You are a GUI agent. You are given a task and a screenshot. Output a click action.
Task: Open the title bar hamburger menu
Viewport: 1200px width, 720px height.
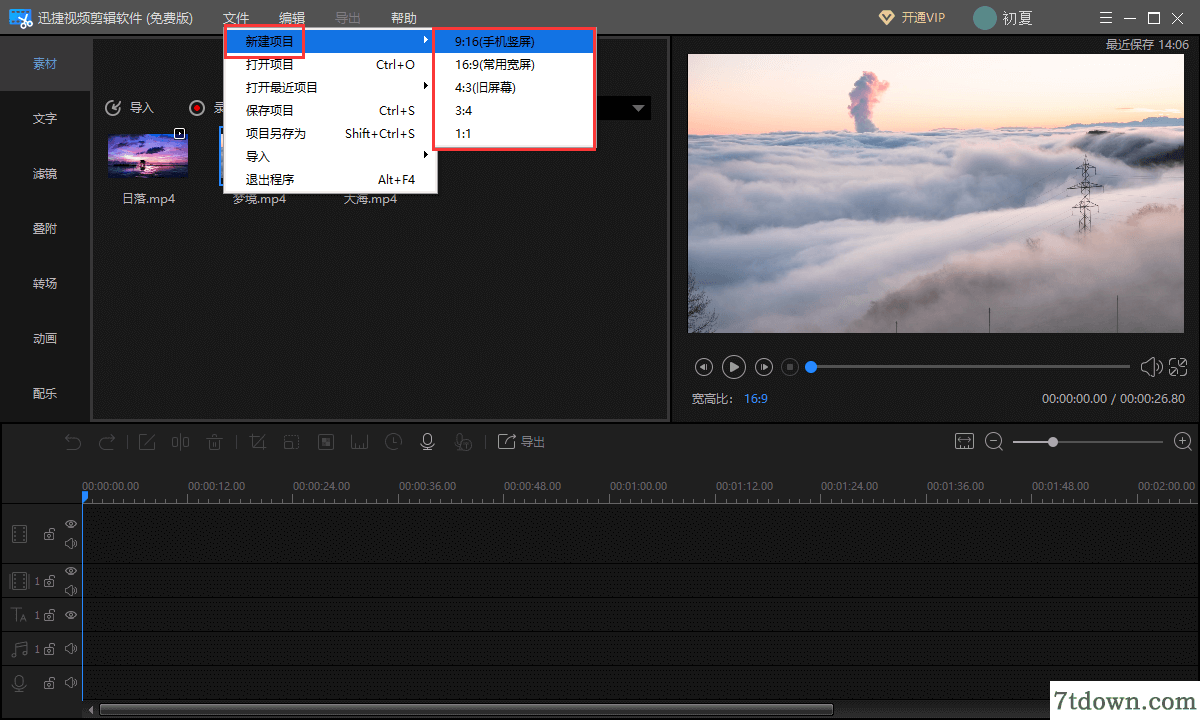coord(1104,18)
